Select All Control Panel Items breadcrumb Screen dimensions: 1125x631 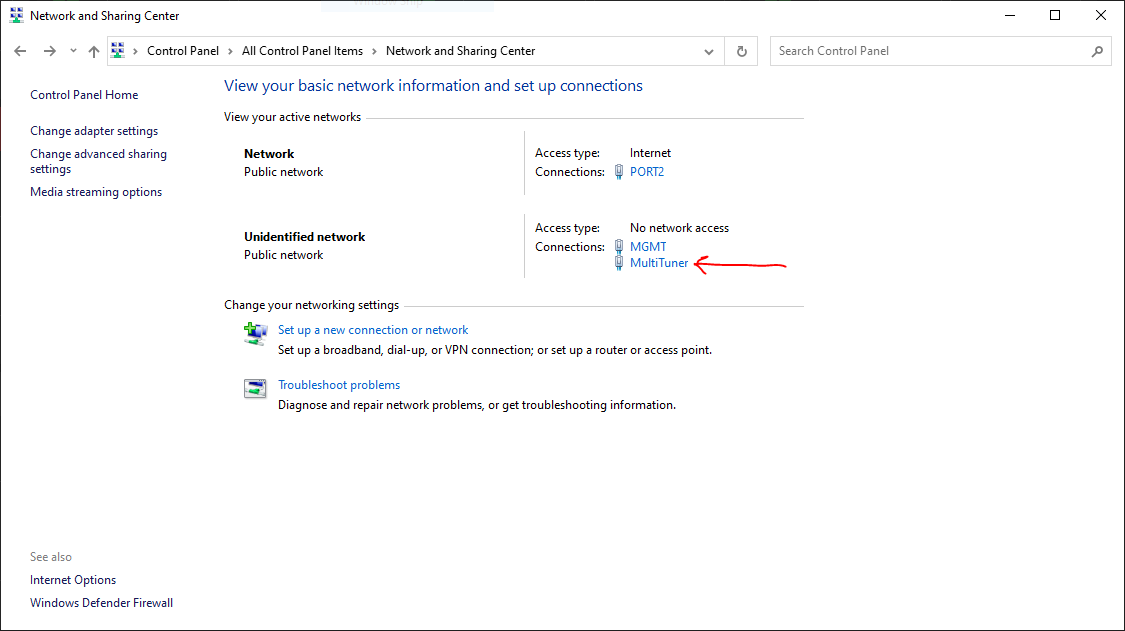[x=302, y=51]
